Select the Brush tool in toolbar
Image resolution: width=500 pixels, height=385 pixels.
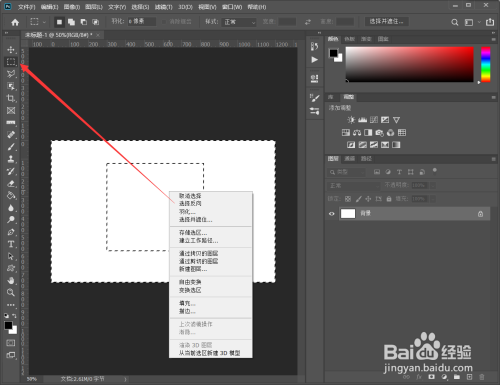click(x=11, y=147)
